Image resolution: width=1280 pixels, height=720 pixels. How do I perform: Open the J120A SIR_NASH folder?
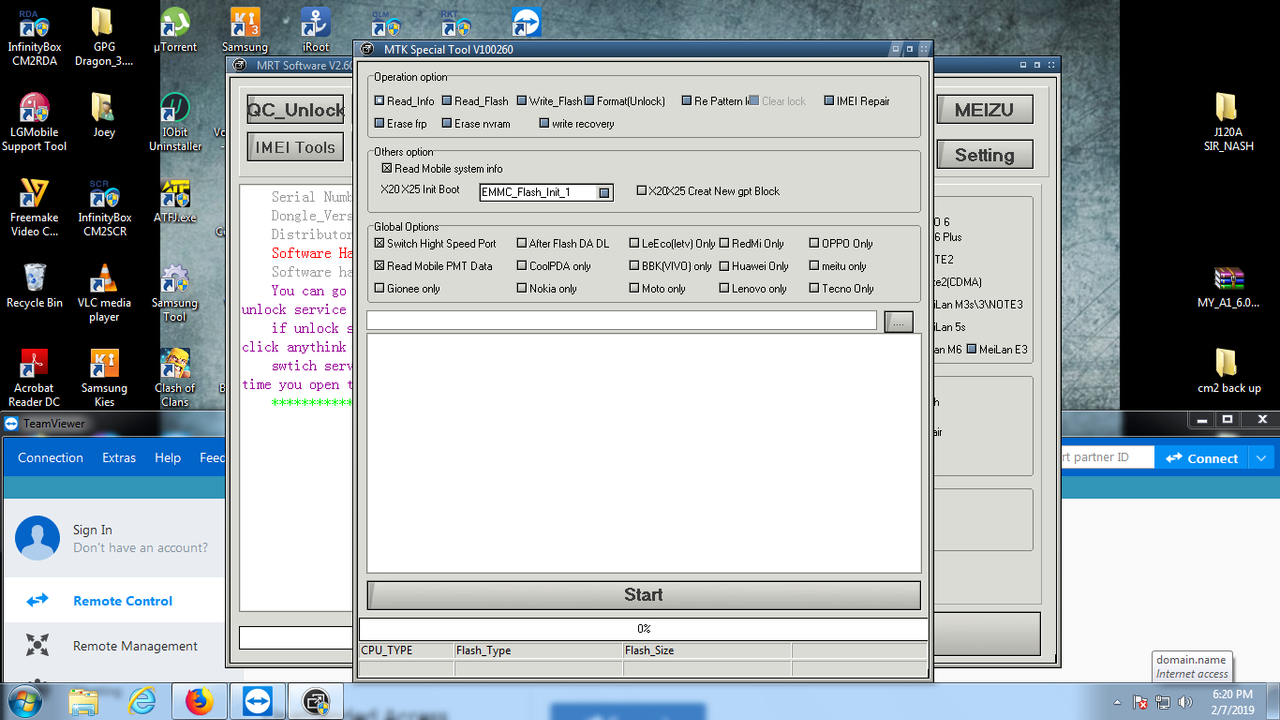(1227, 122)
